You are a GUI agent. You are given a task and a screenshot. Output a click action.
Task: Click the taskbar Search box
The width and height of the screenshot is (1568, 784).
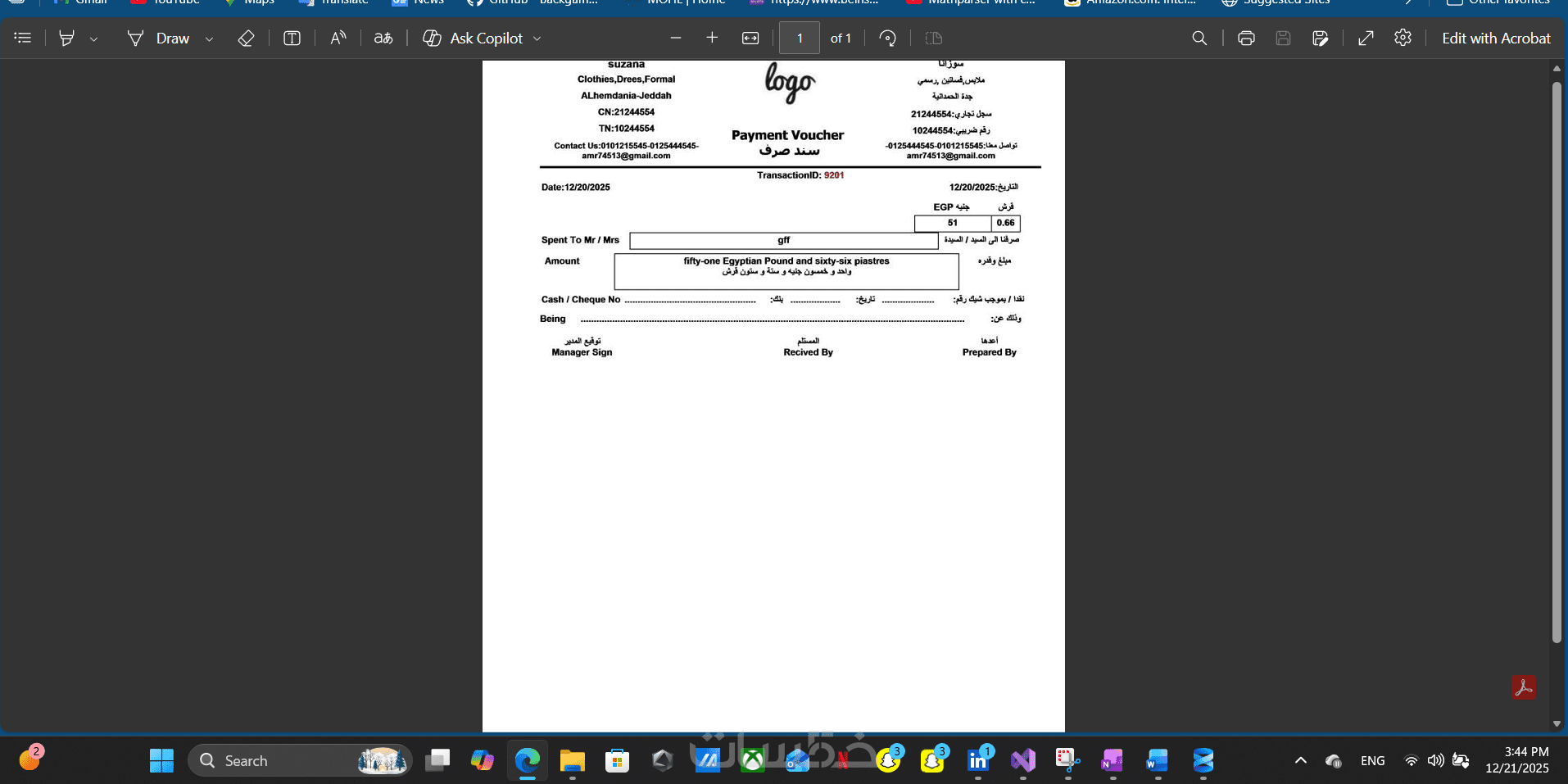coord(300,760)
